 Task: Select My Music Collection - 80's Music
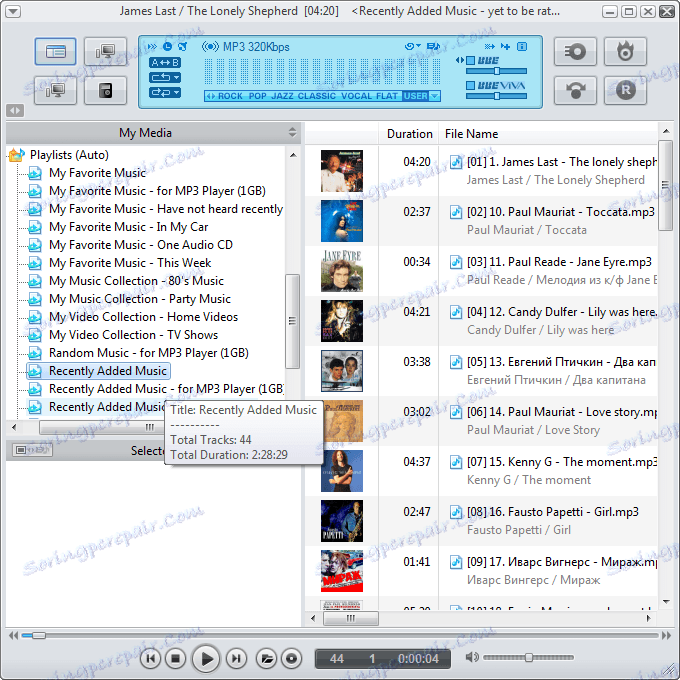136,281
